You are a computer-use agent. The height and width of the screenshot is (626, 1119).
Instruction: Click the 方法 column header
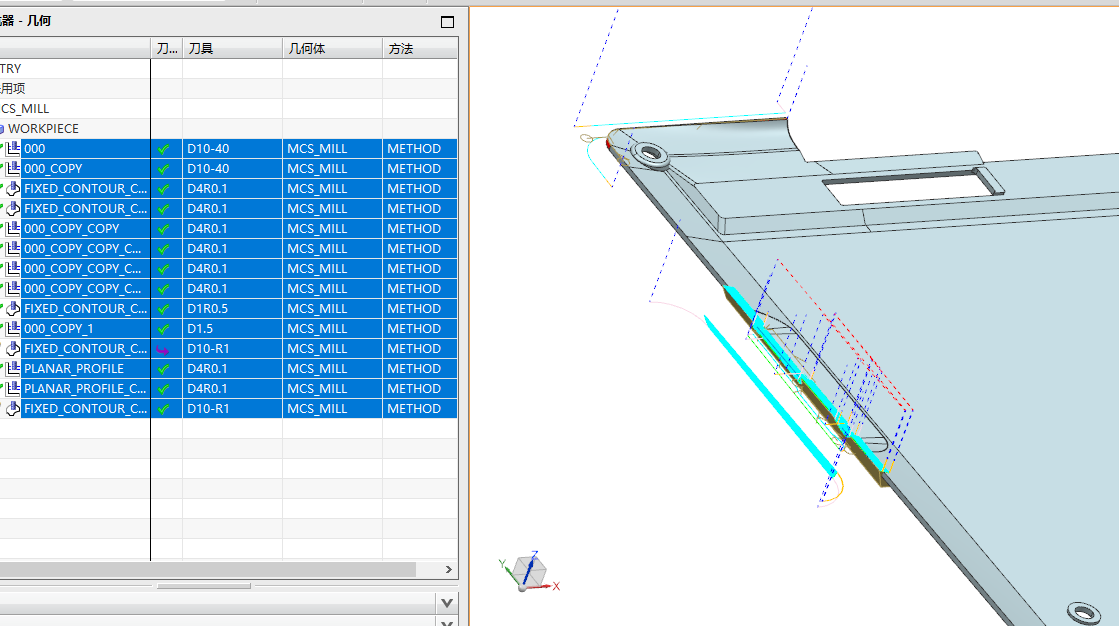[420, 49]
